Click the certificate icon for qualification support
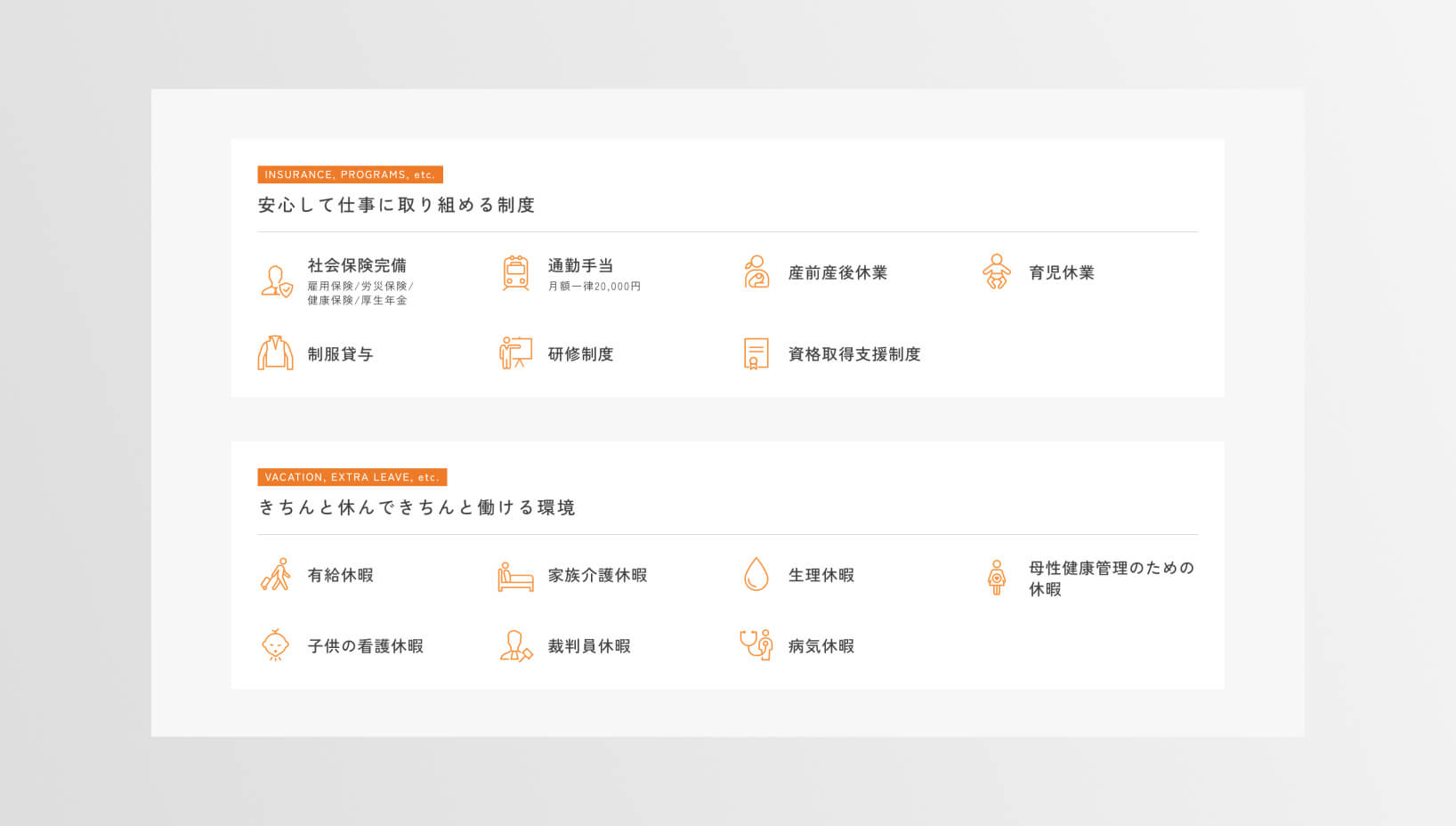1456x826 pixels. tap(756, 353)
